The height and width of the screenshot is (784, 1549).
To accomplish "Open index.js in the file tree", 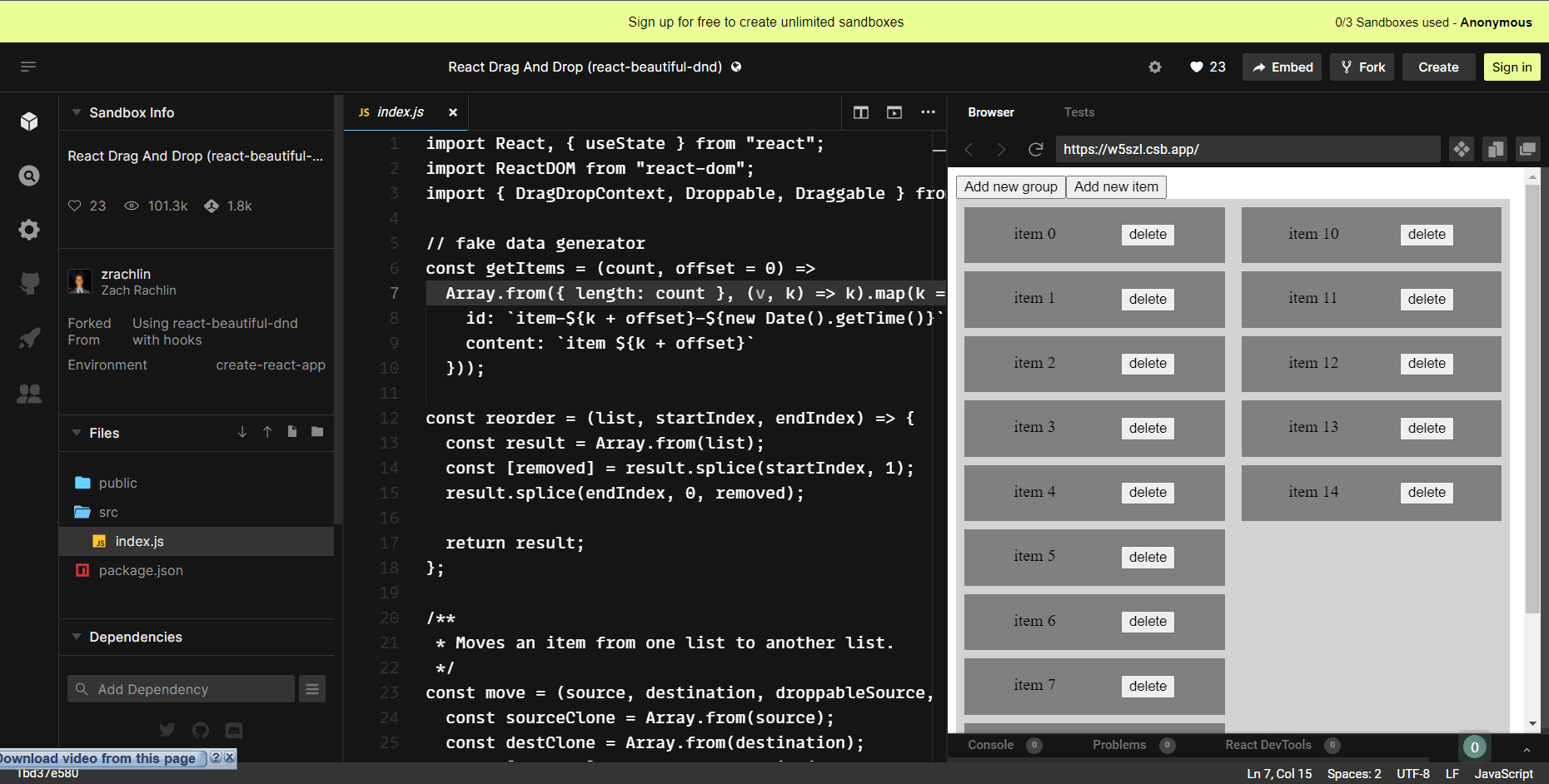I will tap(197, 541).
